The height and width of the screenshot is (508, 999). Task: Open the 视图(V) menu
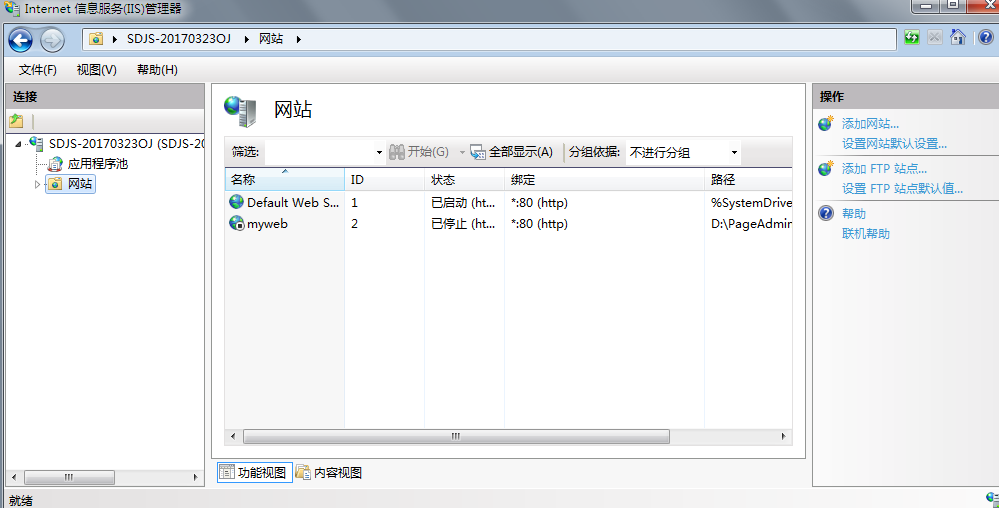tap(96, 70)
